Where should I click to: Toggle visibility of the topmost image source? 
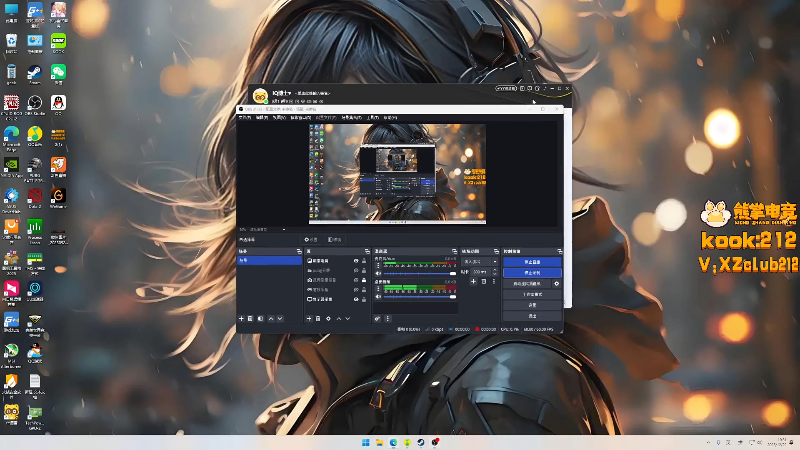(x=356, y=261)
